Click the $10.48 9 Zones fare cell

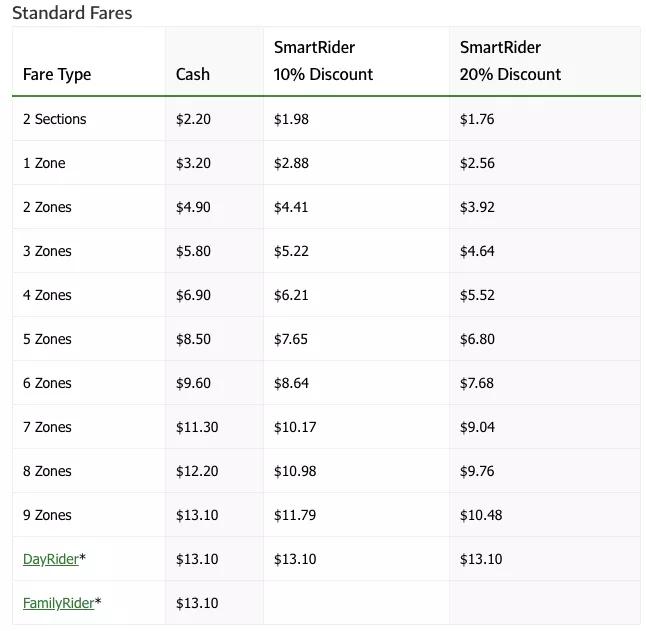[x=481, y=515]
